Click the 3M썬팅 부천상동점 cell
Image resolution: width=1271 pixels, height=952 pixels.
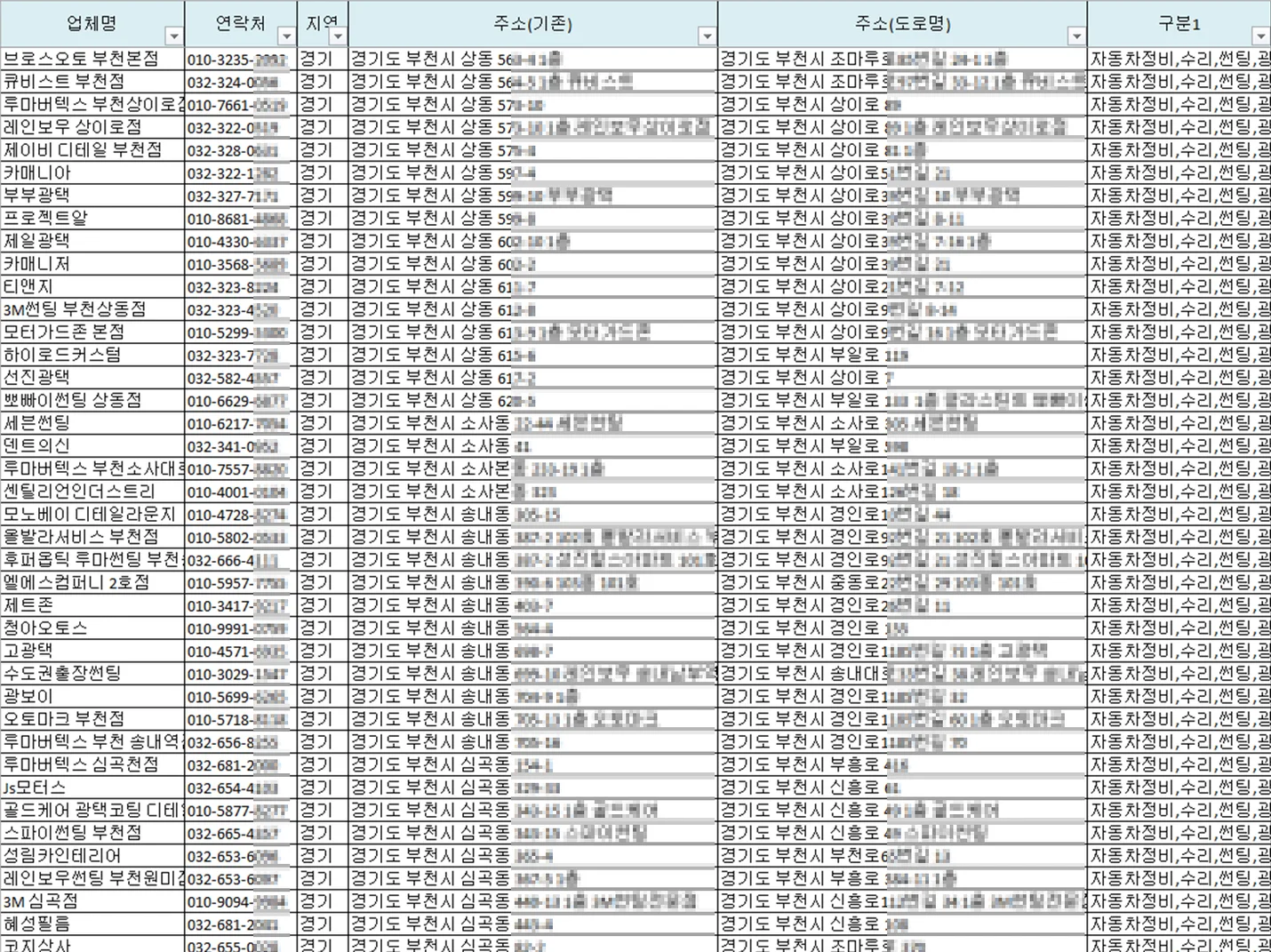click(92, 309)
